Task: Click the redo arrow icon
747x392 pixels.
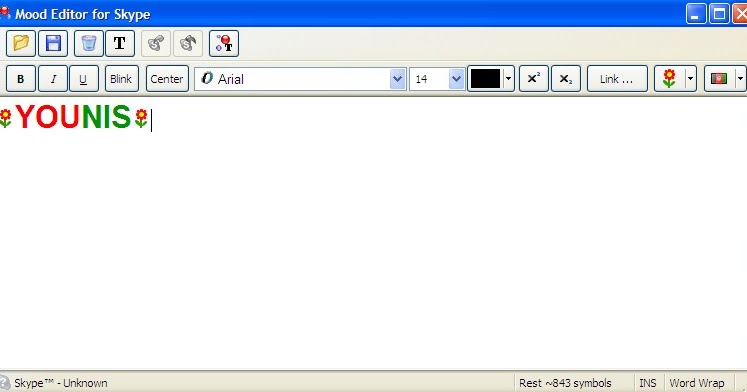Action: tap(188, 43)
